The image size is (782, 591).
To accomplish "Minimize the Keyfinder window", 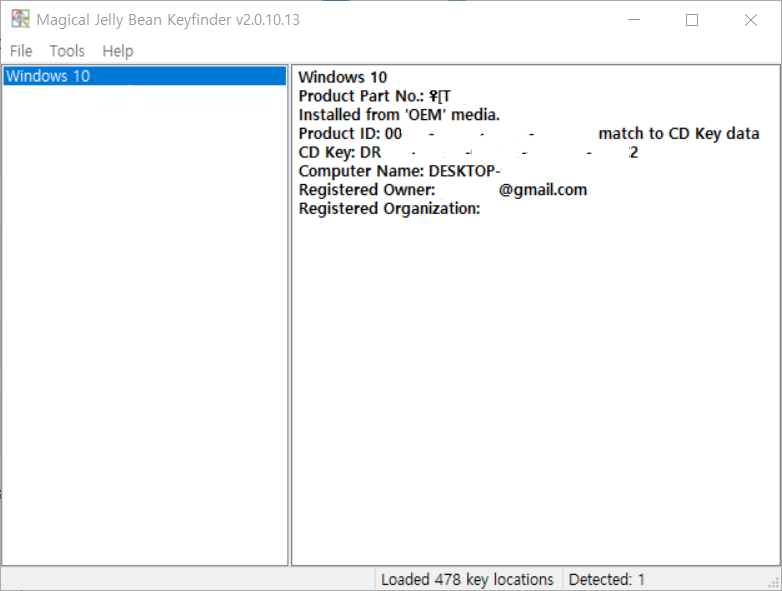I will coord(634,19).
